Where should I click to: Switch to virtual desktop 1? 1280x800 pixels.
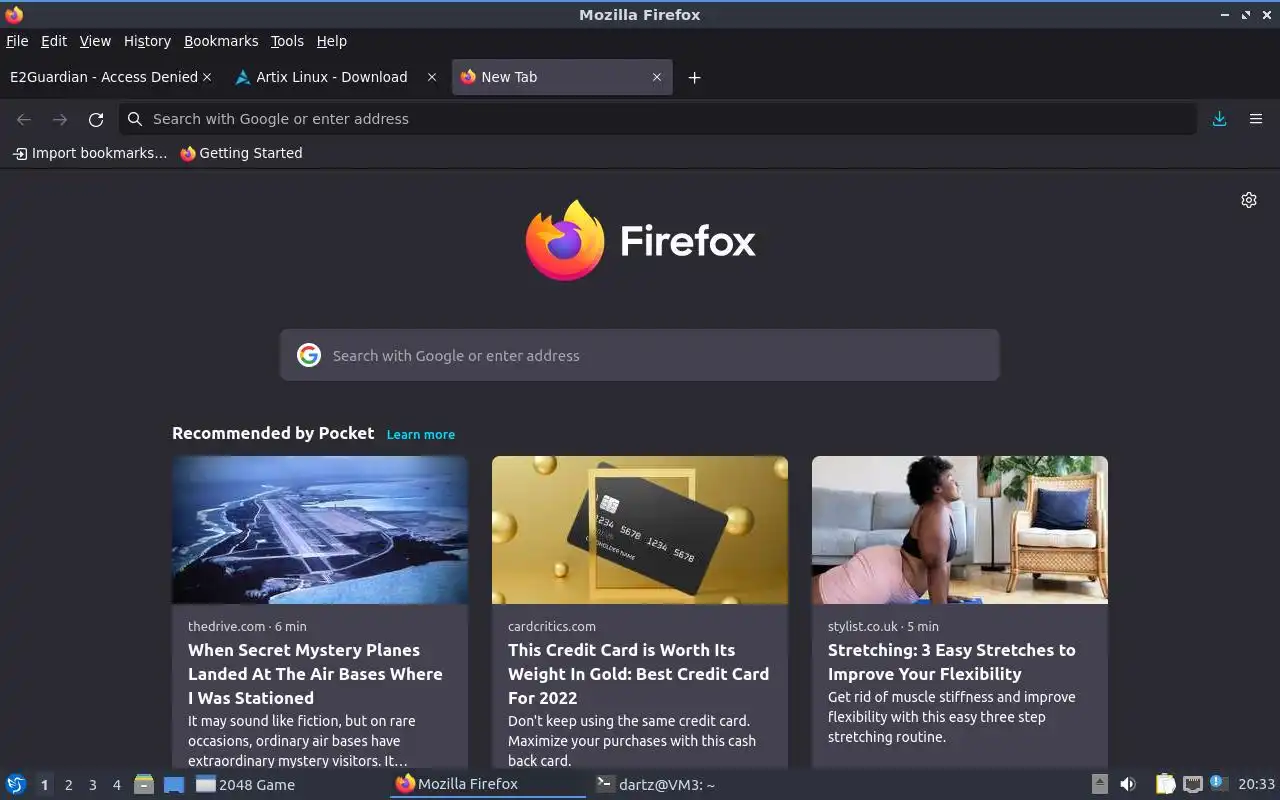(44, 785)
